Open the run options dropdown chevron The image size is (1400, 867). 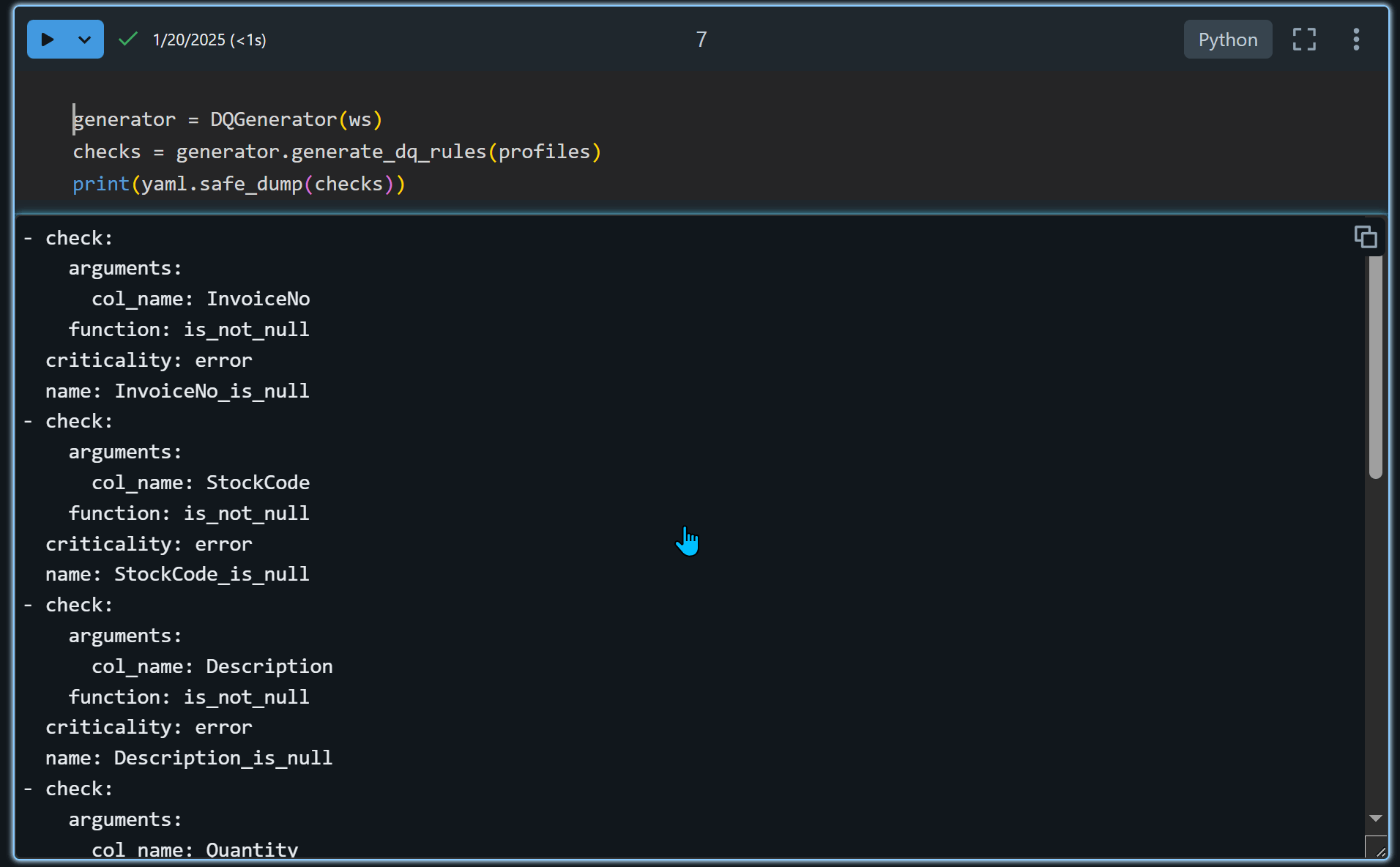[x=85, y=40]
